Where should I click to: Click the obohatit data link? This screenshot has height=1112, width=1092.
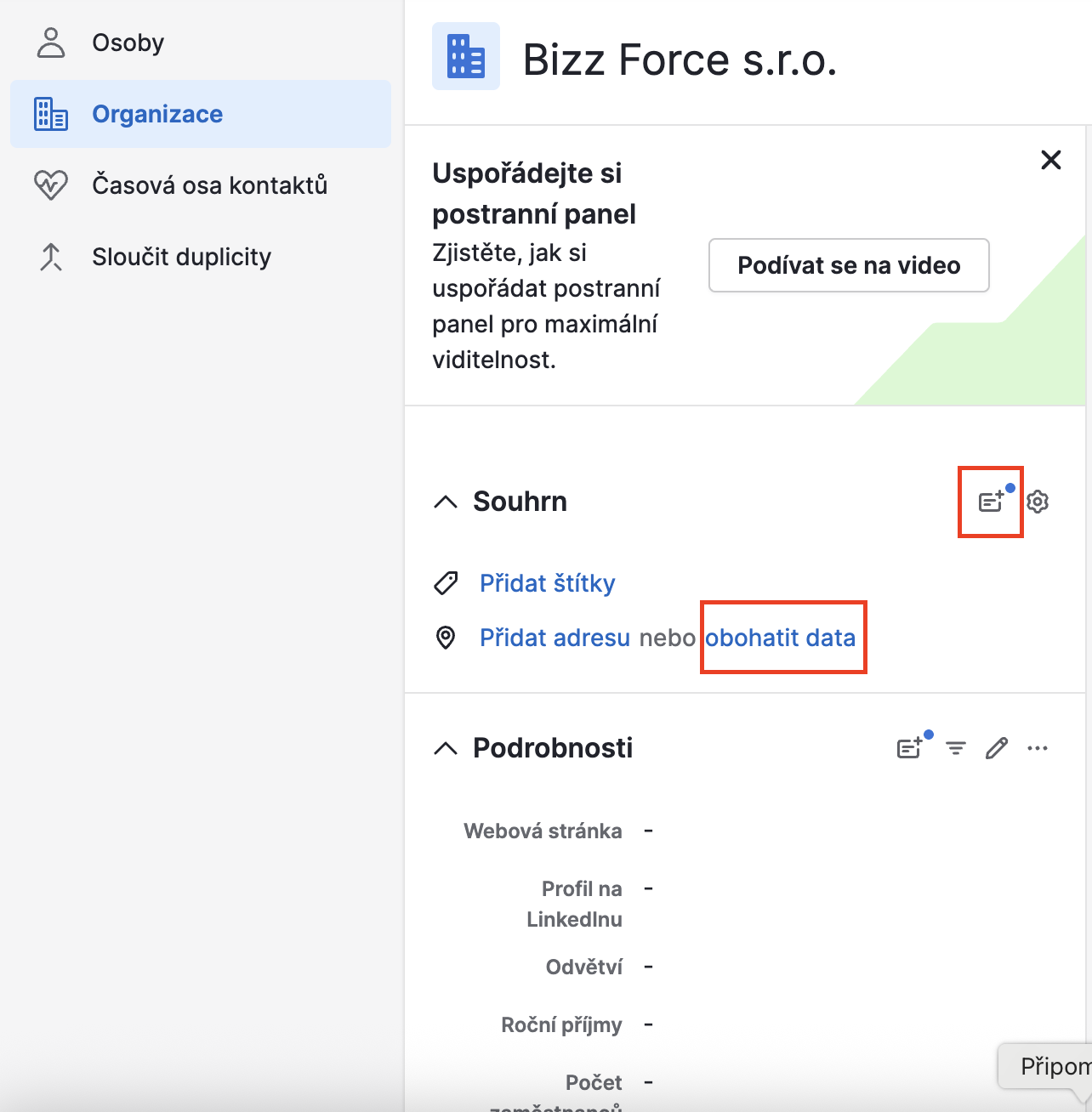(x=780, y=638)
